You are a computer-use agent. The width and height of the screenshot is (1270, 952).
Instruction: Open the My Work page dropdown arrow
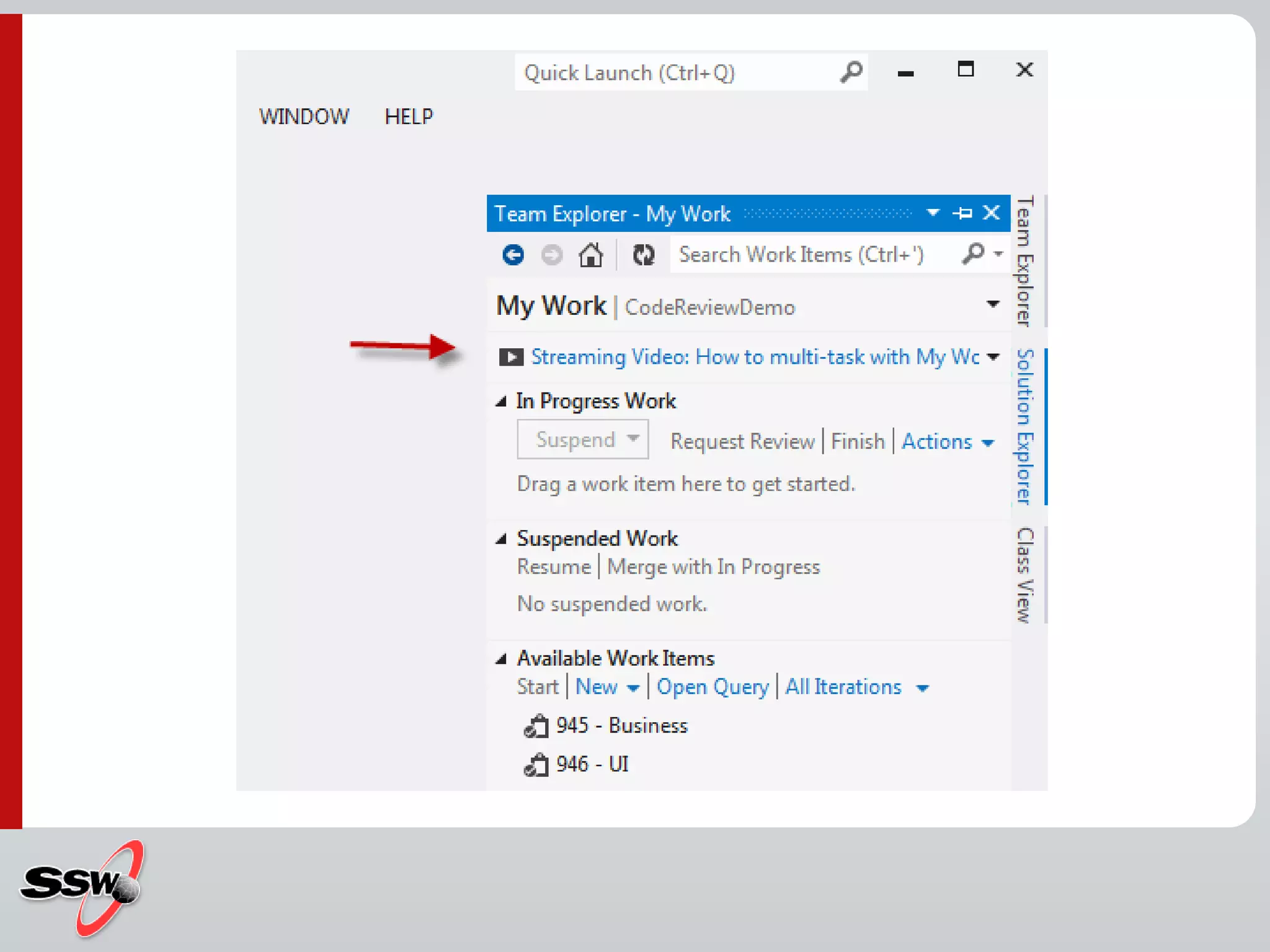[x=993, y=304]
